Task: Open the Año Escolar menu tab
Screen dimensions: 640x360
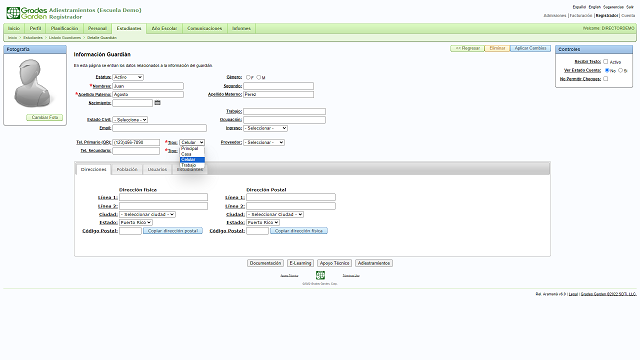Action: pos(164,28)
